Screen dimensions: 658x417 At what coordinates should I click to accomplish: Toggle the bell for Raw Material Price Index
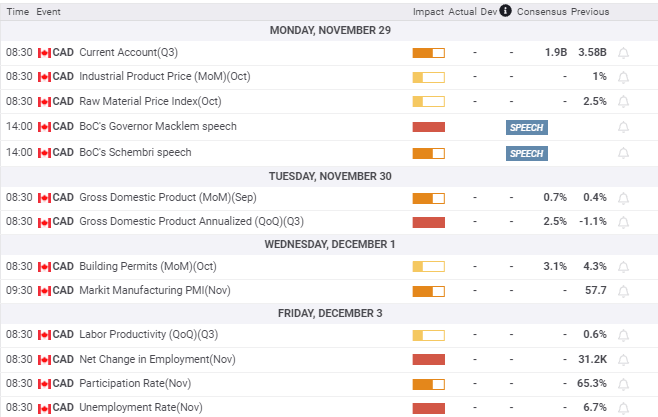click(x=624, y=102)
